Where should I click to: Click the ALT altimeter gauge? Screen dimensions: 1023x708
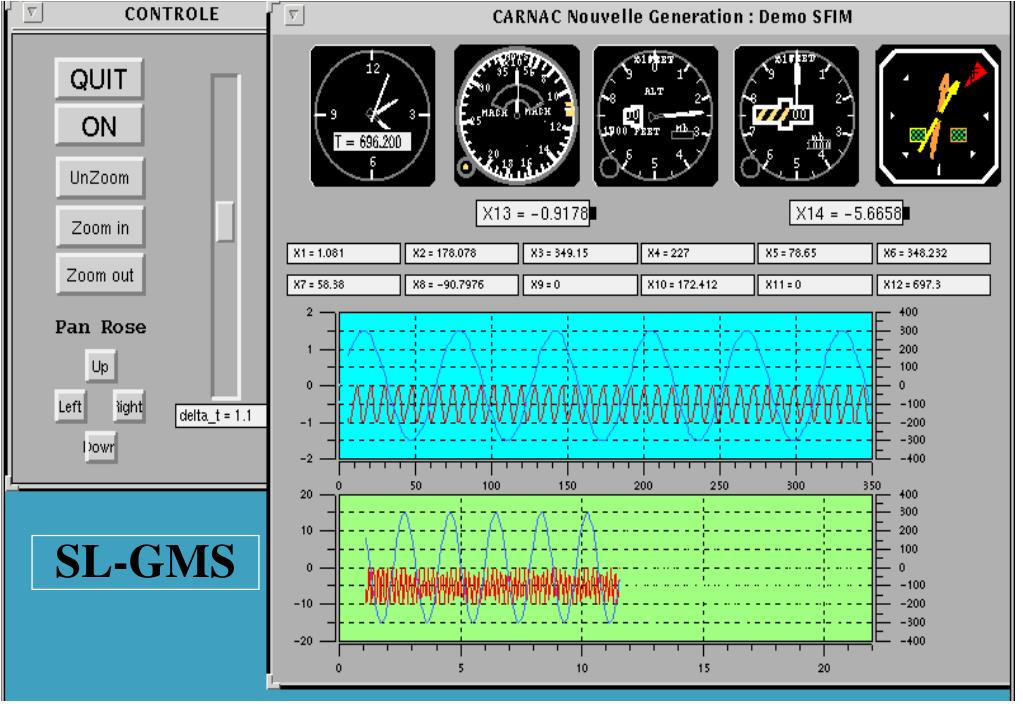click(656, 115)
